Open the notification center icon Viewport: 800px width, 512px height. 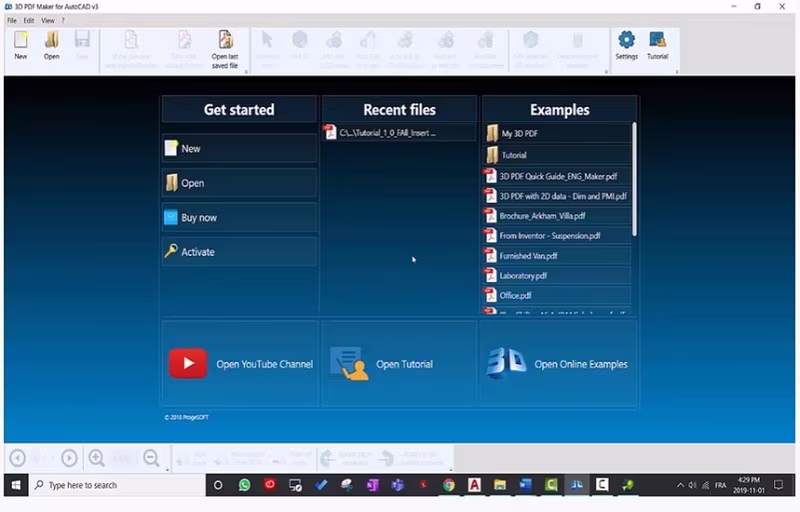778,485
